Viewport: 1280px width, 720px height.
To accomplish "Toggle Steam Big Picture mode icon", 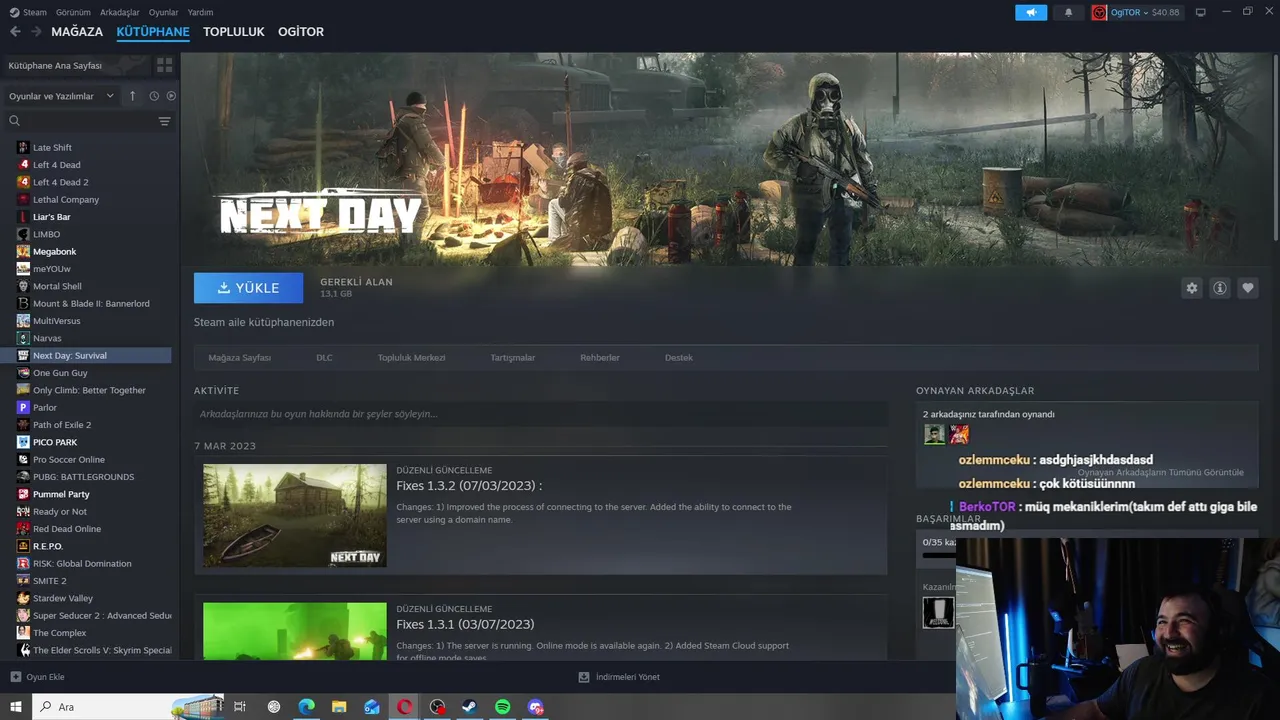I will tap(1201, 12).
